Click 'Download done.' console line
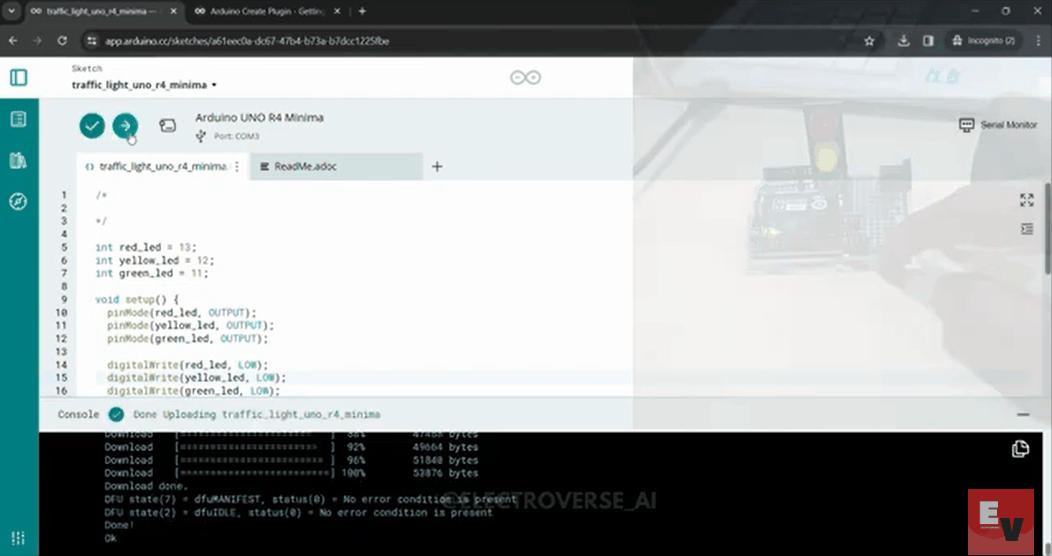The image size is (1052, 556). tap(146, 486)
